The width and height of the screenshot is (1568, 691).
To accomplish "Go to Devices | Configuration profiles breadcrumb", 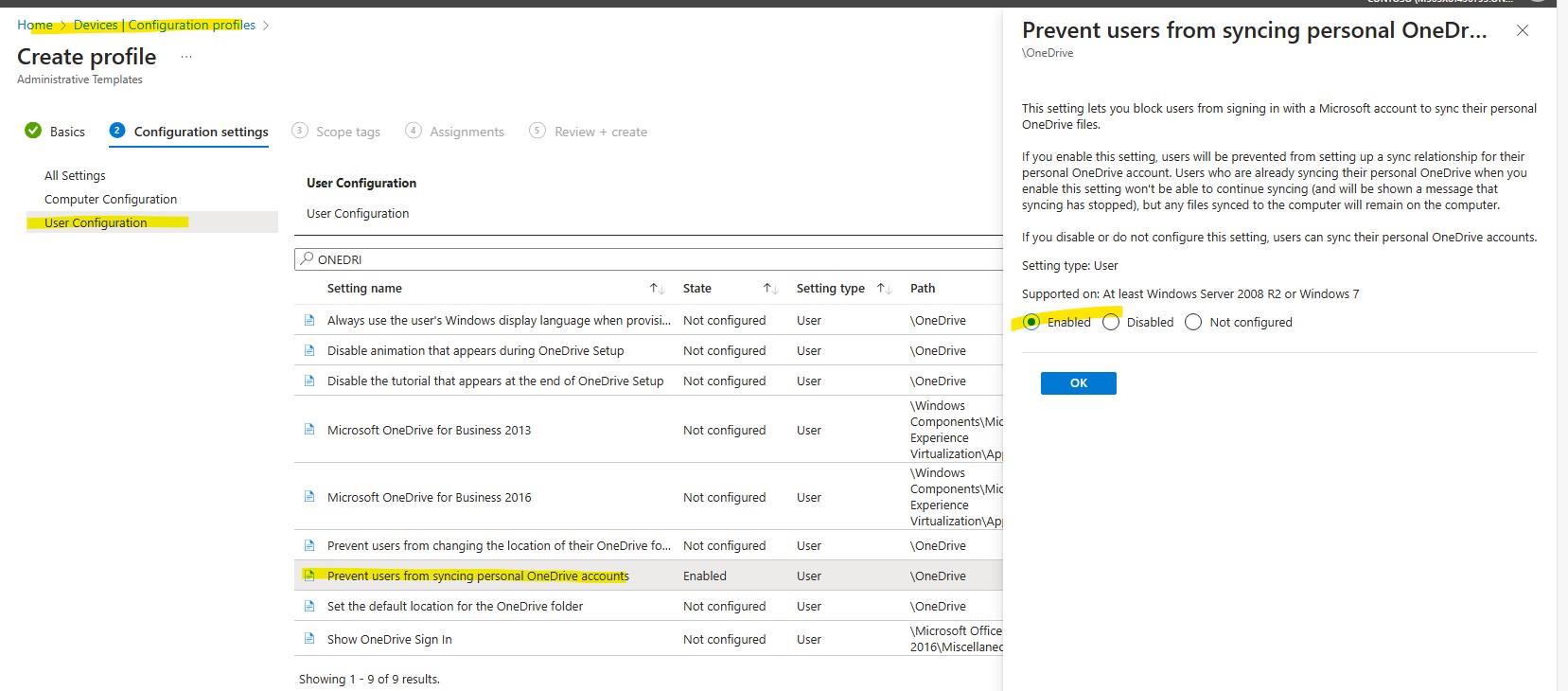I will (165, 25).
